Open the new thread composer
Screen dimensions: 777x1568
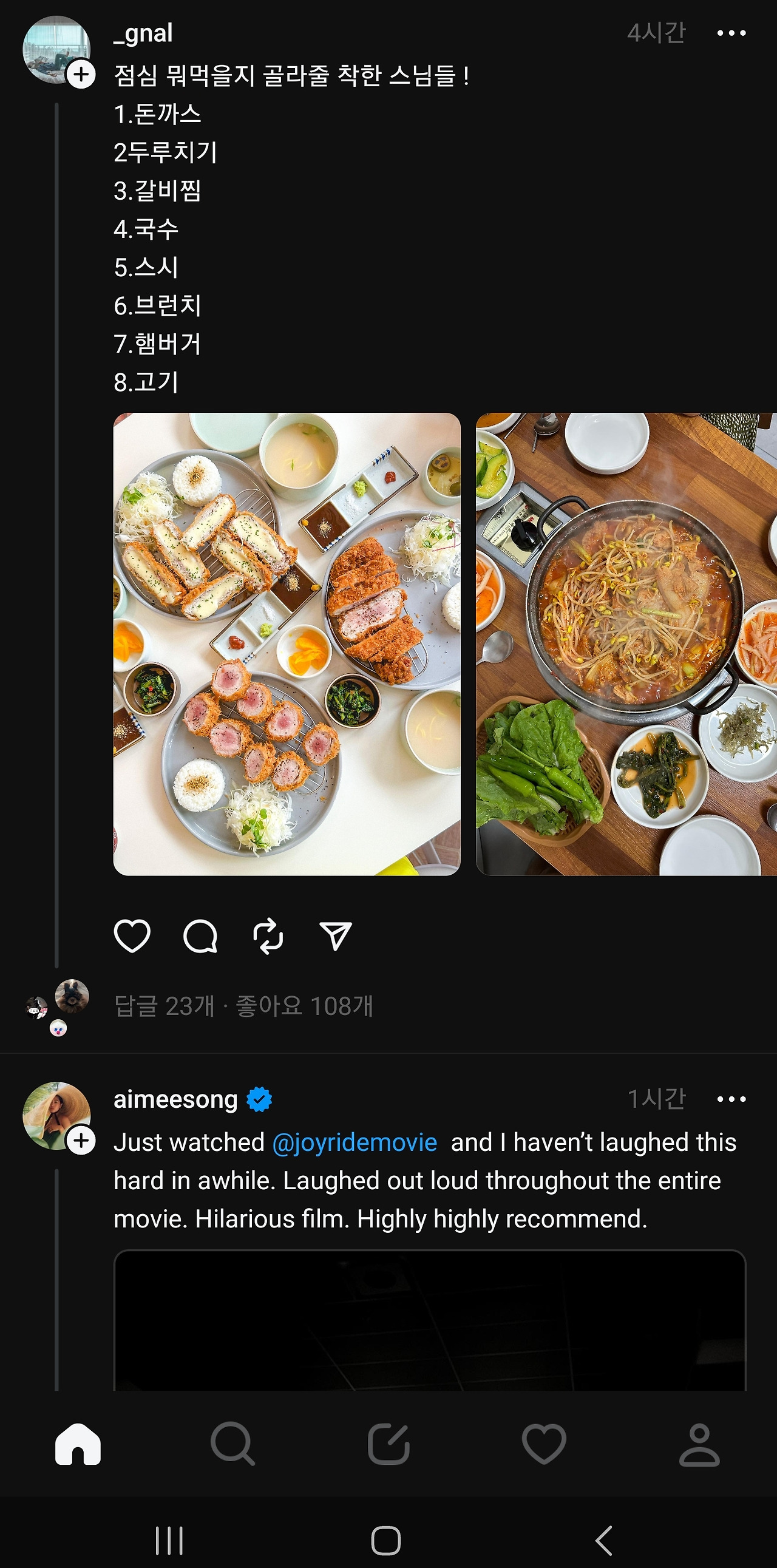coord(388,1443)
